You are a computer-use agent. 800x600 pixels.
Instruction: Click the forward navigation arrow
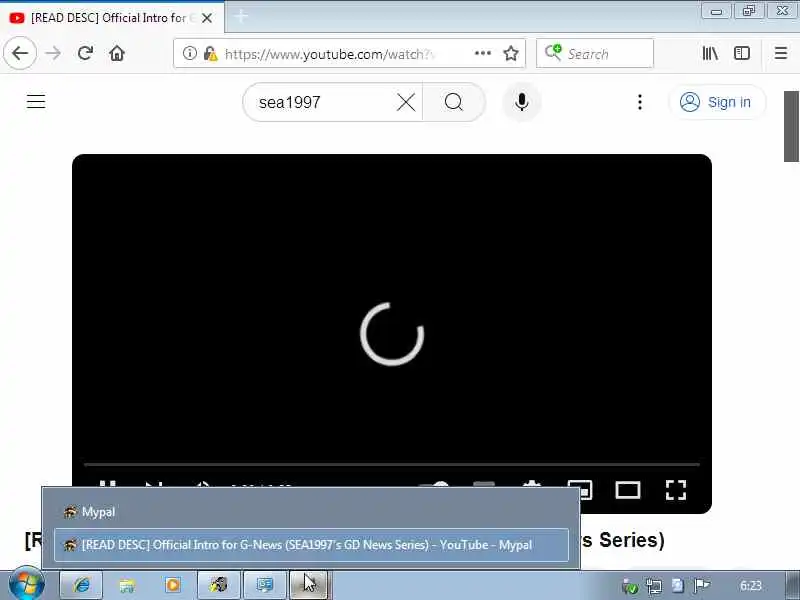[x=53, y=53]
